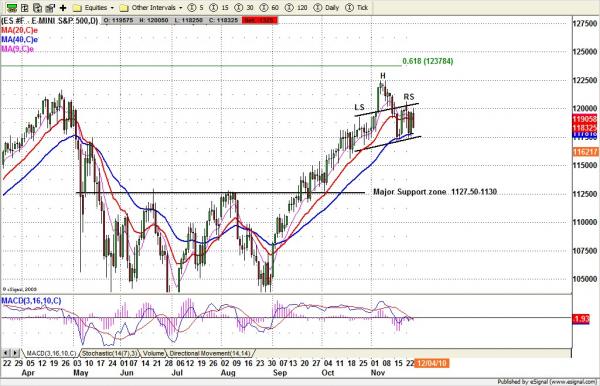Switch the chart to the Daily interval
This screenshot has width=600, height=386.
[x=326, y=8]
